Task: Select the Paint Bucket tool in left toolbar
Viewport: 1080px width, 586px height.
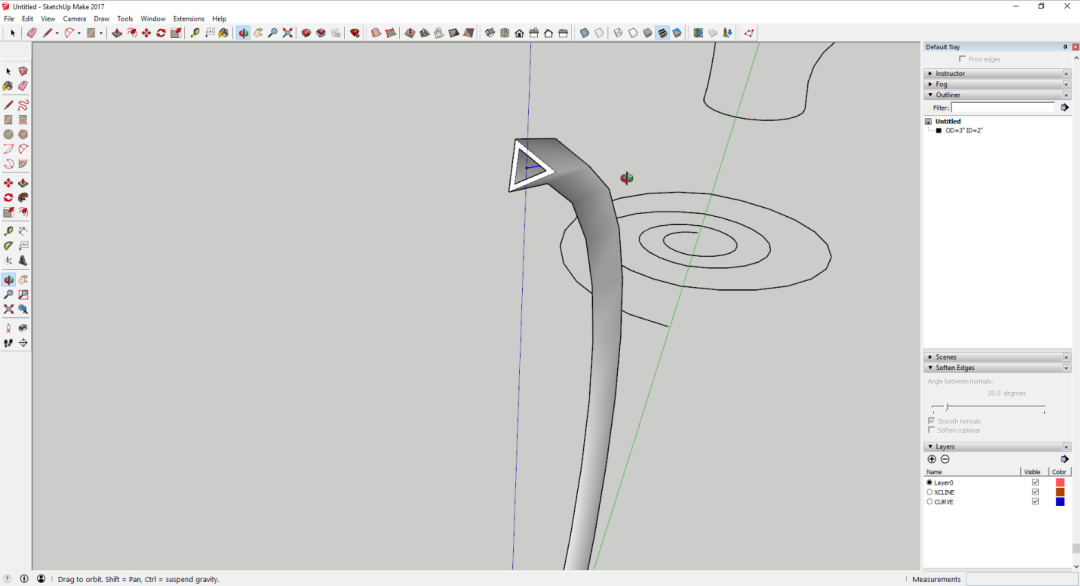Action: tap(8, 86)
